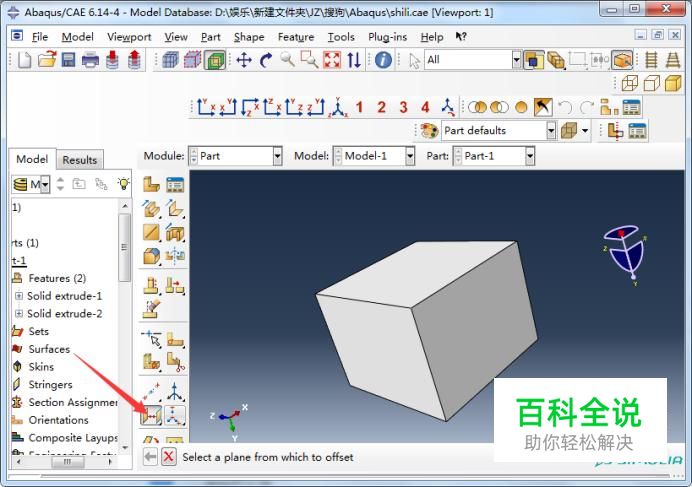
Task: Toggle selection arrow tool
Action: [x=414, y=61]
